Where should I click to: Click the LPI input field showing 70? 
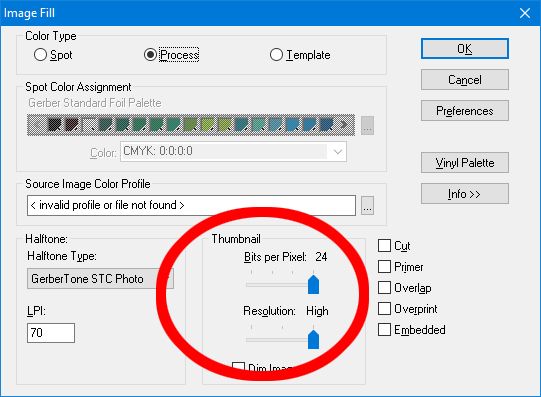pyautogui.click(x=51, y=333)
